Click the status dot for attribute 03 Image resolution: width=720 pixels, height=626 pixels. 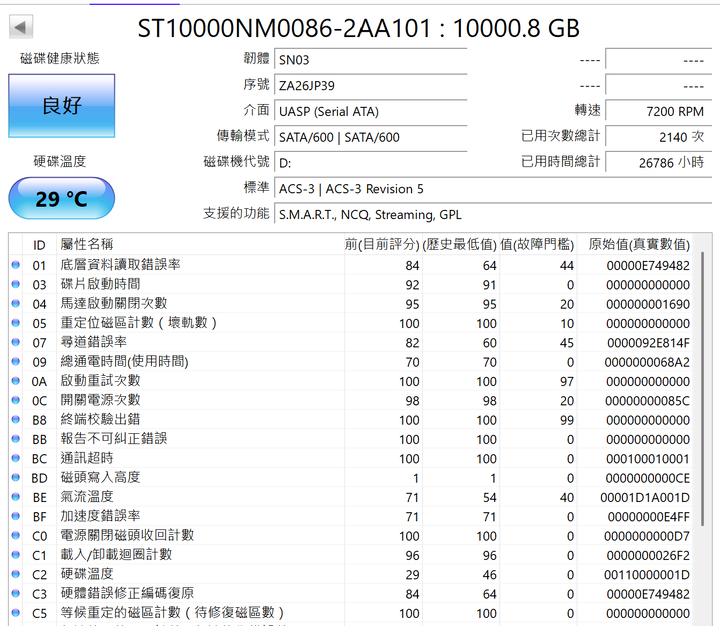(x=16, y=284)
